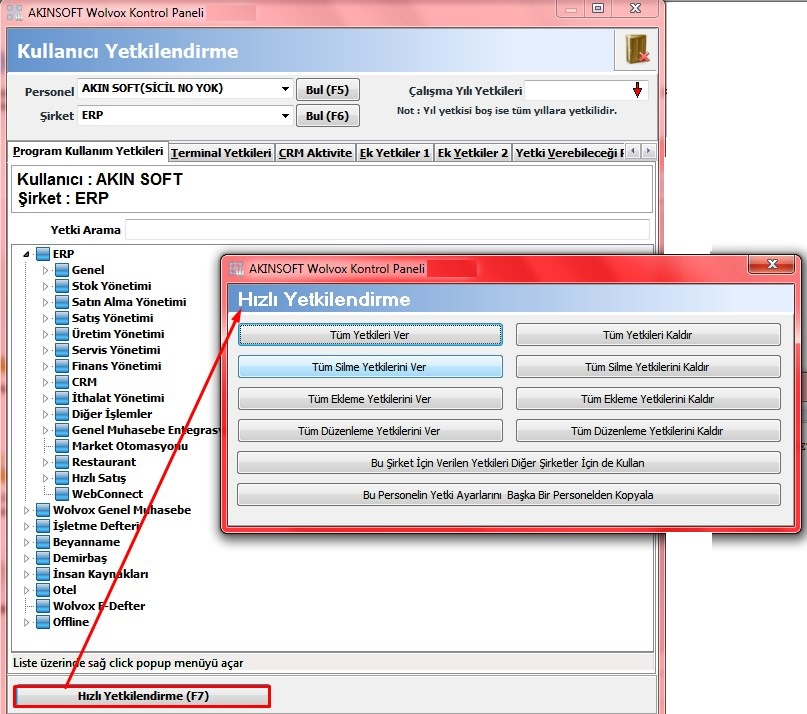Select the Ek Yetkiler 1 tab
The image size is (807, 714).
point(394,153)
